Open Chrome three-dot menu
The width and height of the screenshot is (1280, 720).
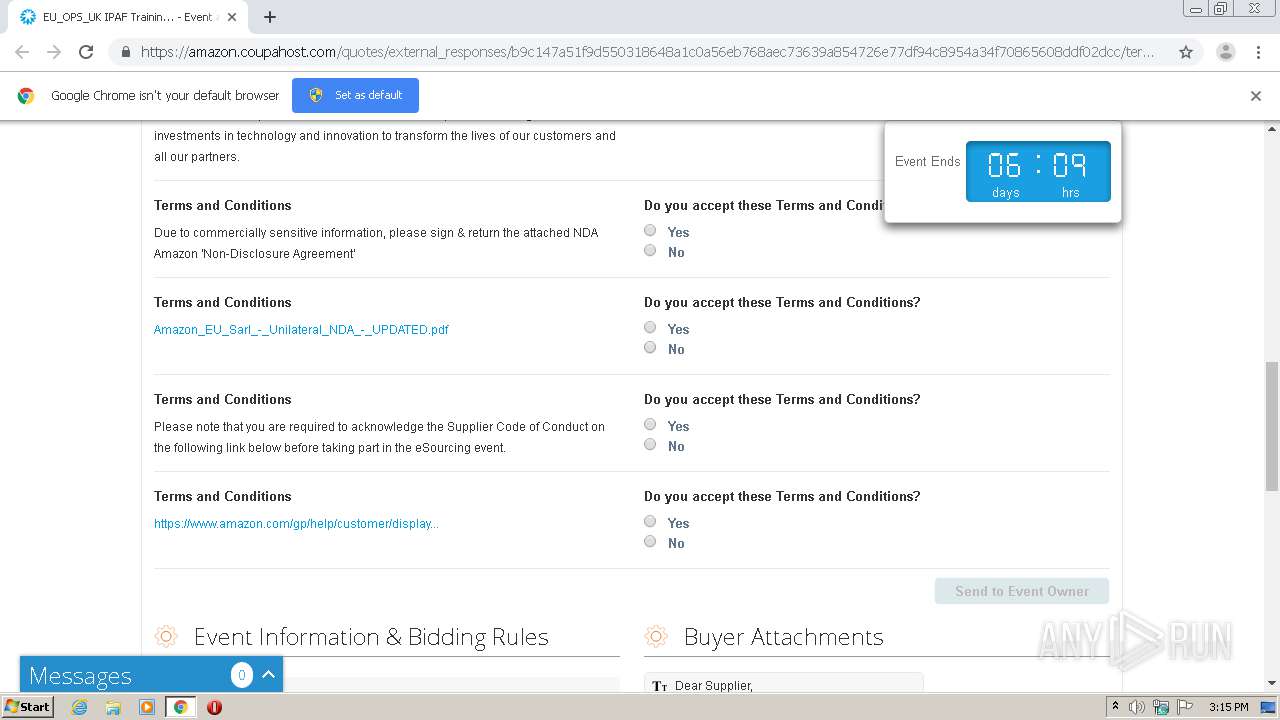coord(1258,52)
